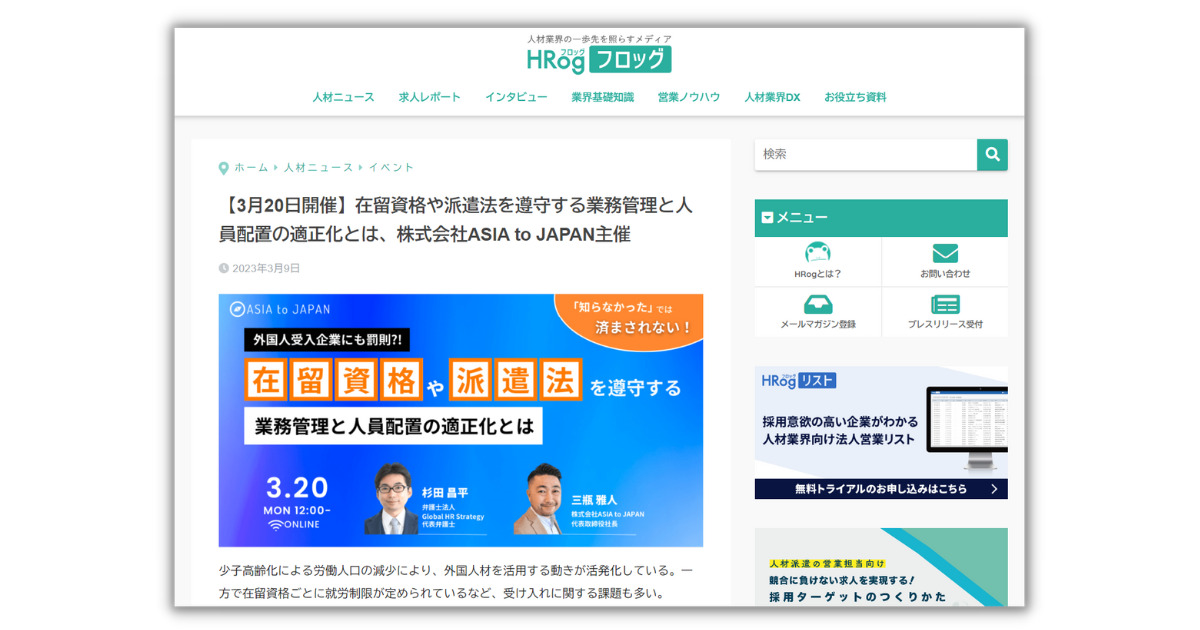Open the 人材ニュース nav item
The image size is (1200, 630).
pyautogui.click(x=343, y=97)
